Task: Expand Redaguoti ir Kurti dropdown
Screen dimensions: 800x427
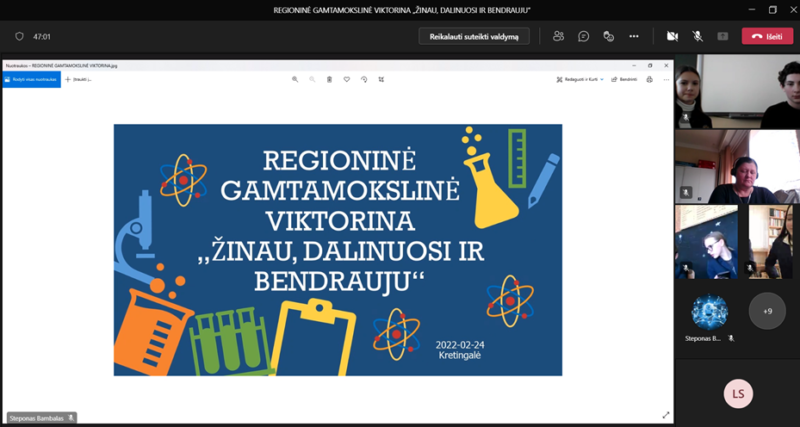Action: (580, 80)
